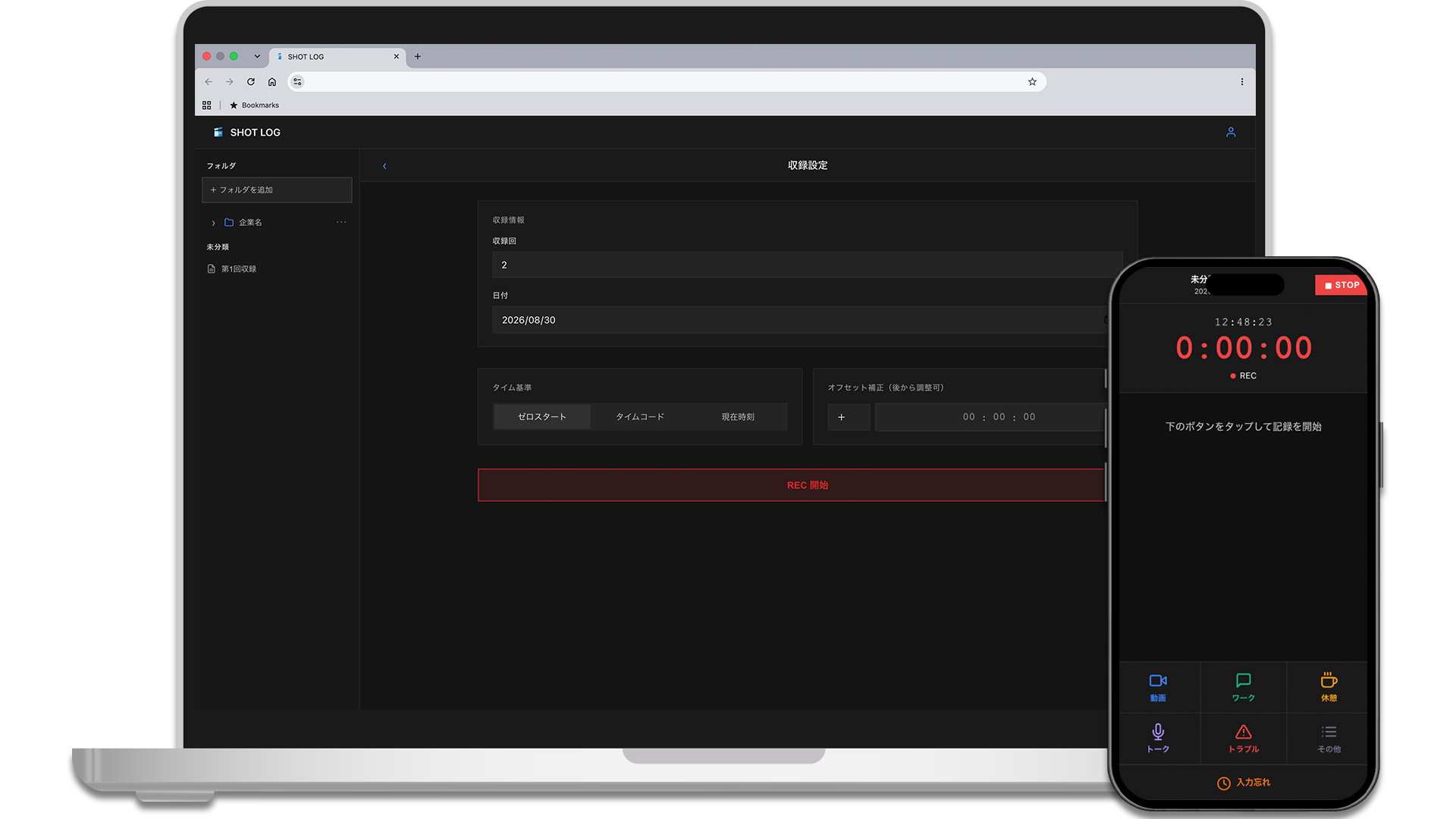Viewport: 1456px width, 819px height.
Task: Click the 収録回 input field
Action: click(x=807, y=265)
